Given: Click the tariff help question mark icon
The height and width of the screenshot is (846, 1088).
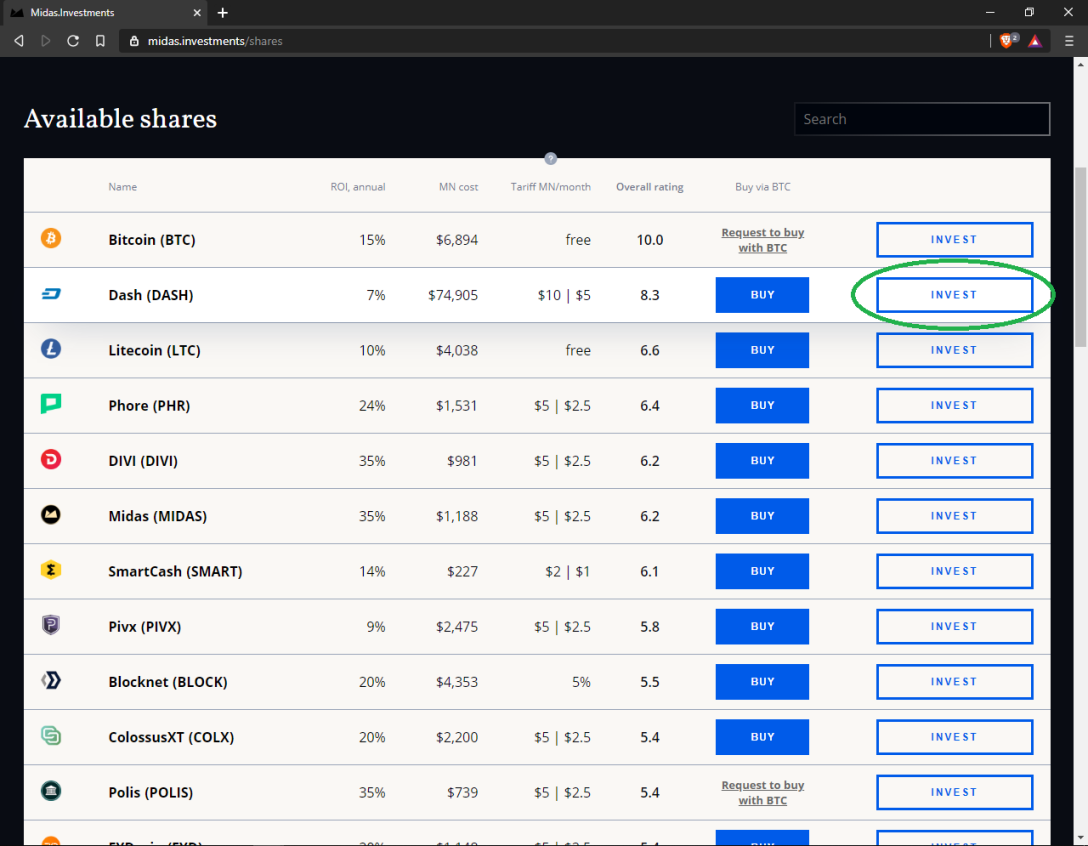Looking at the screenshot, I should (x=550, y=158).
